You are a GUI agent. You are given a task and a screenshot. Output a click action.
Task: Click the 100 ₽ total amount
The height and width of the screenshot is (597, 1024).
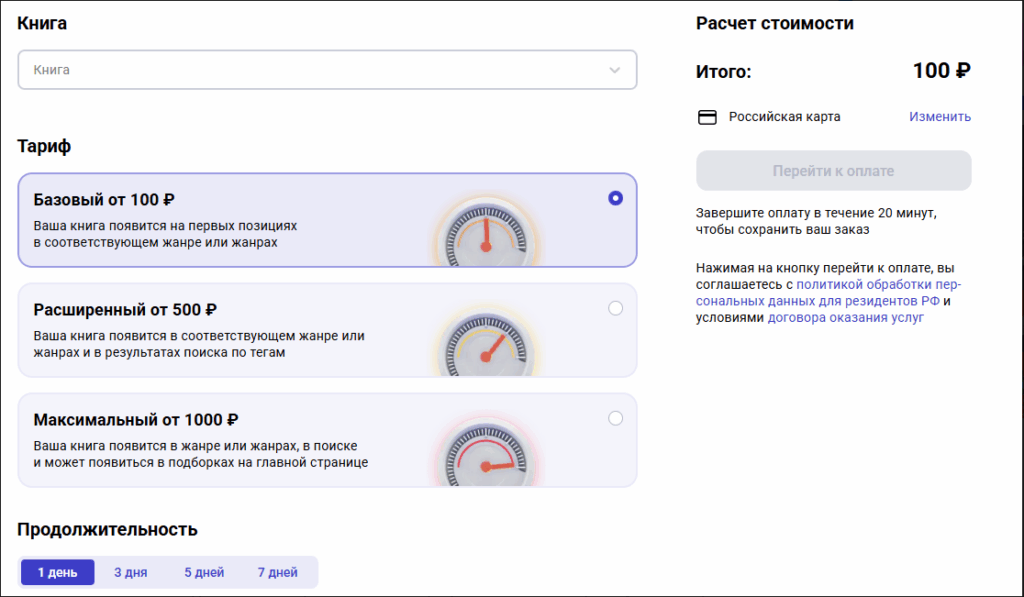(941, 71)
